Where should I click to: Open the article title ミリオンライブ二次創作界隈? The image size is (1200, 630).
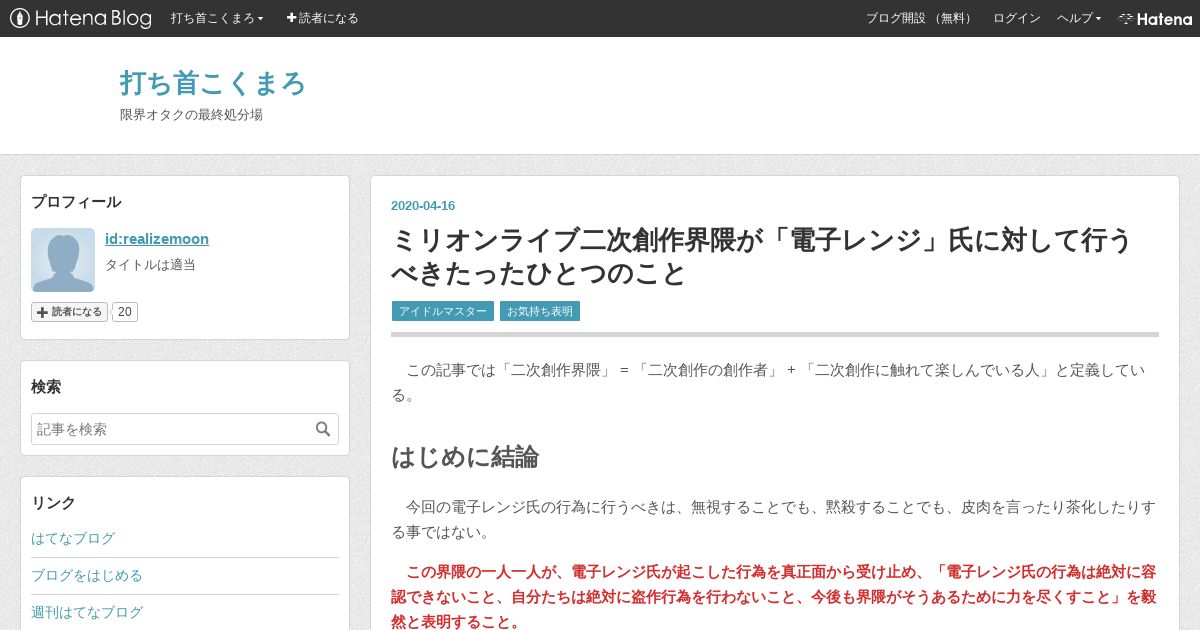tap(760, 257)
